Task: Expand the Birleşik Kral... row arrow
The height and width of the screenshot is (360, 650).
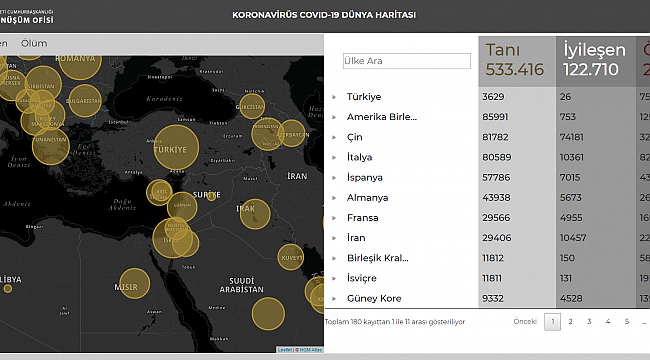Action: (334, 258)
